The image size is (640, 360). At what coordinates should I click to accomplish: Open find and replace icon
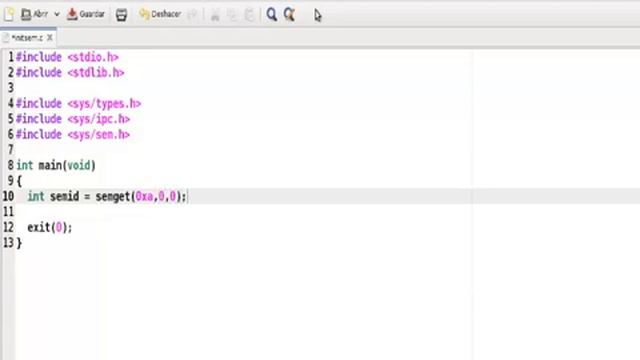[x=289, y=15]
